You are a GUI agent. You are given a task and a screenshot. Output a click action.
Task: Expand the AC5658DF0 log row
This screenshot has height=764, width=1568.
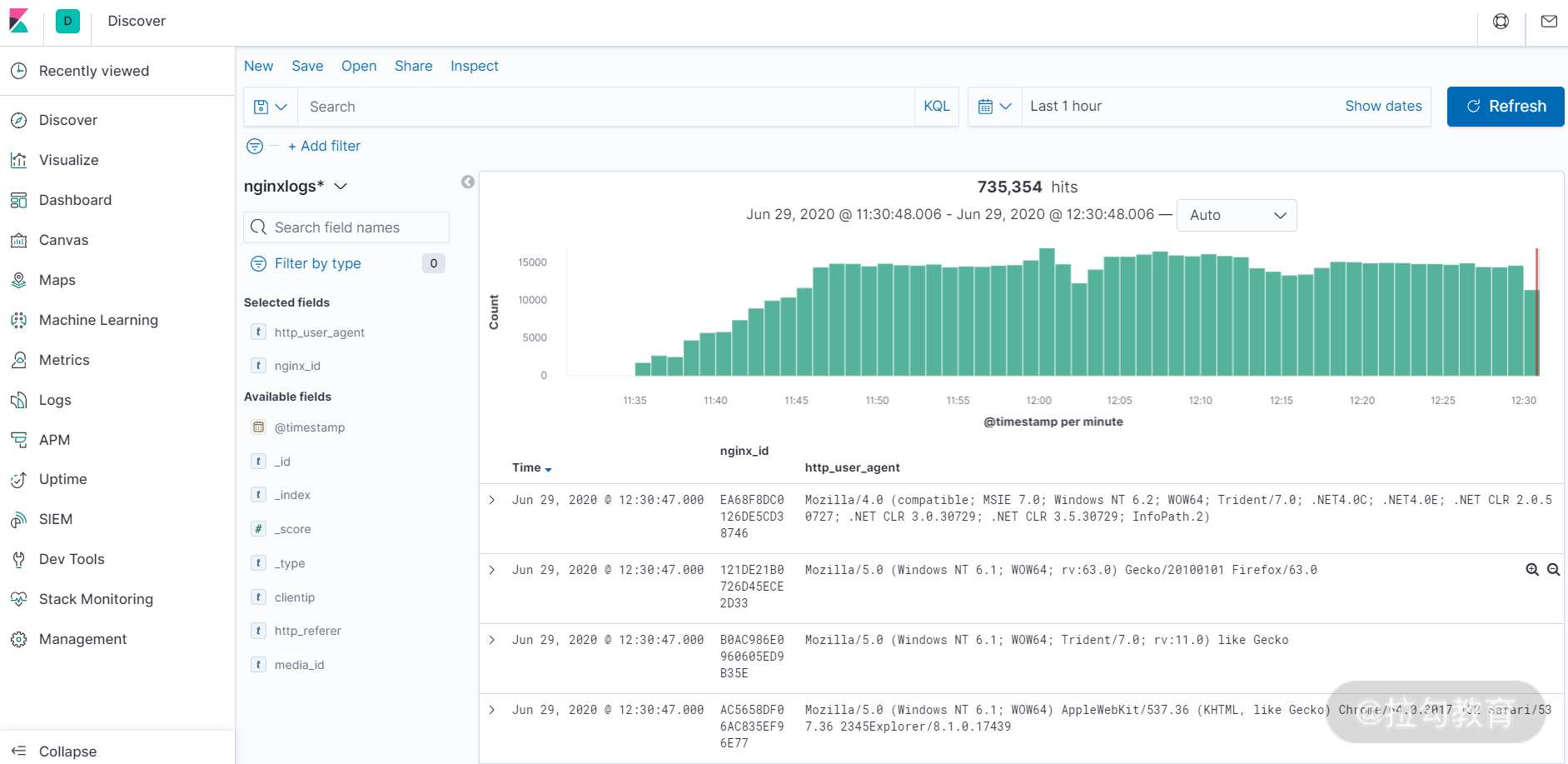click(x=492, y=710)
